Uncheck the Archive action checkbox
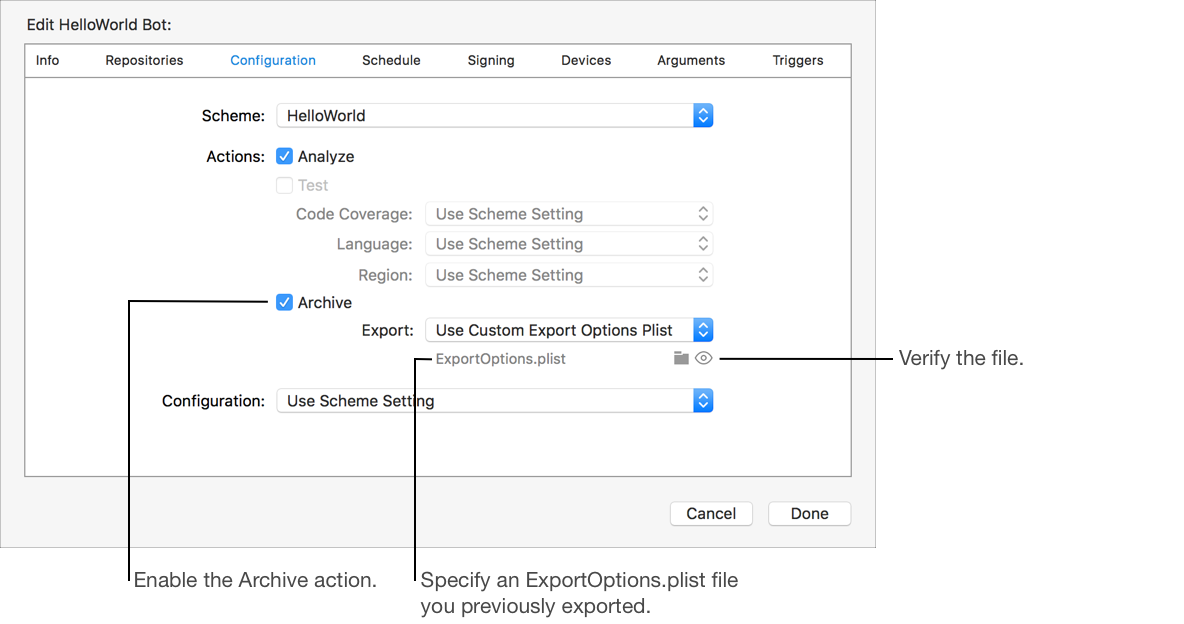 285,302
